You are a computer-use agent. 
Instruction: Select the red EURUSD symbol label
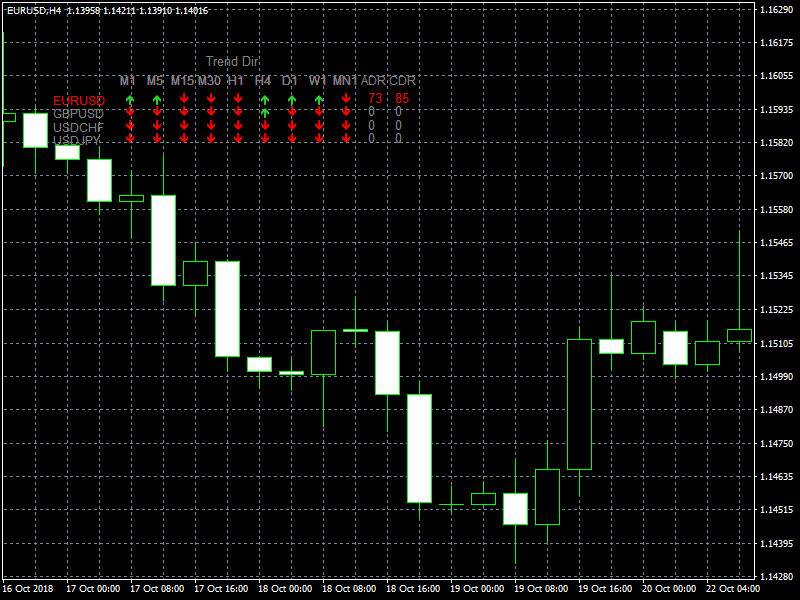pyautogui.click(x=79, y=101)
